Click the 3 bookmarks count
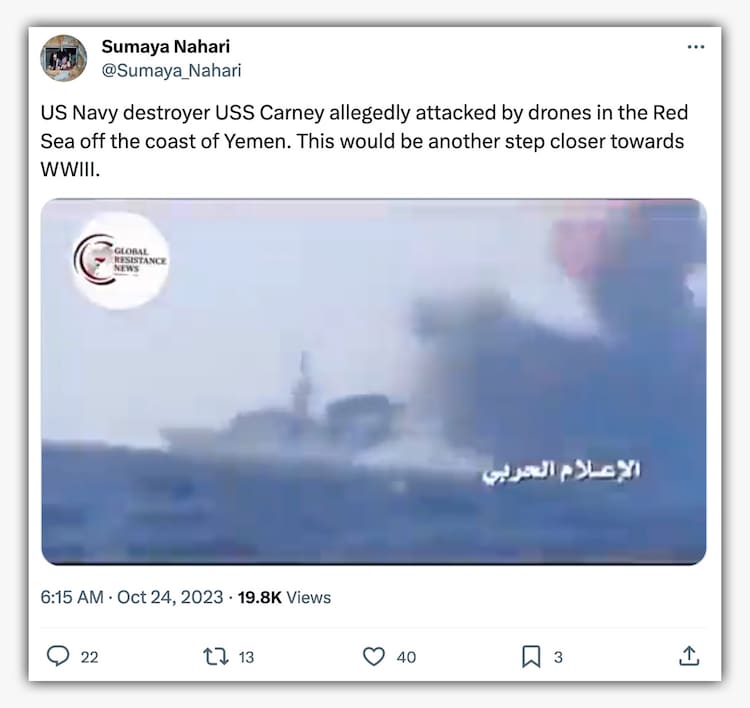This screenshot has width=750, height=708. tap(558, 657)
